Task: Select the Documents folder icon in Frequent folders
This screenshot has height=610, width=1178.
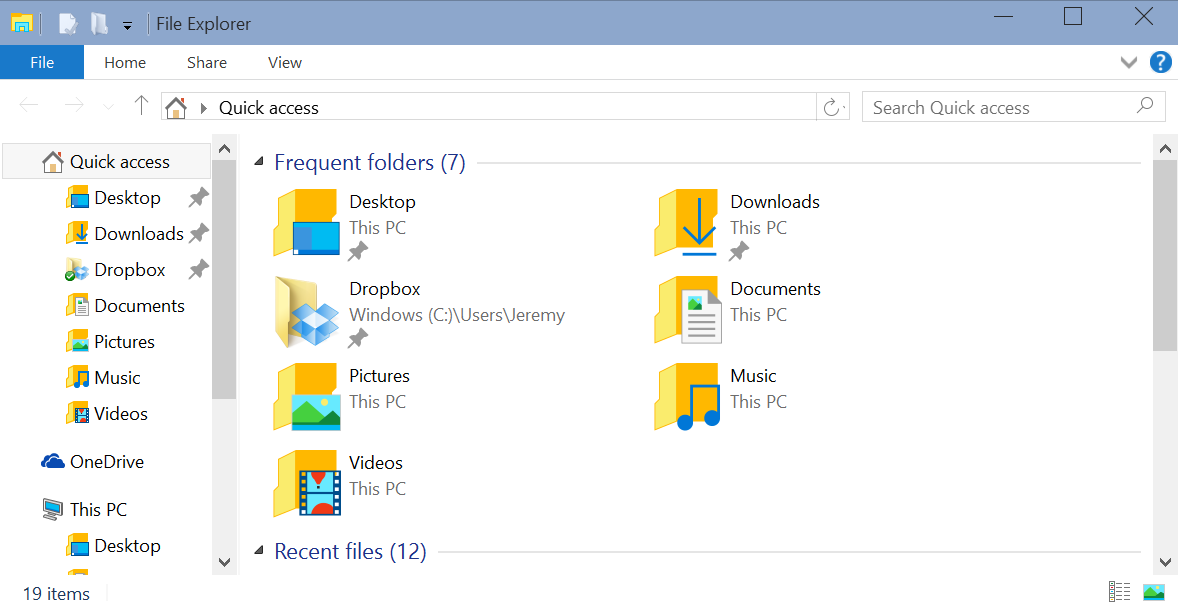Action: point(687,310)
